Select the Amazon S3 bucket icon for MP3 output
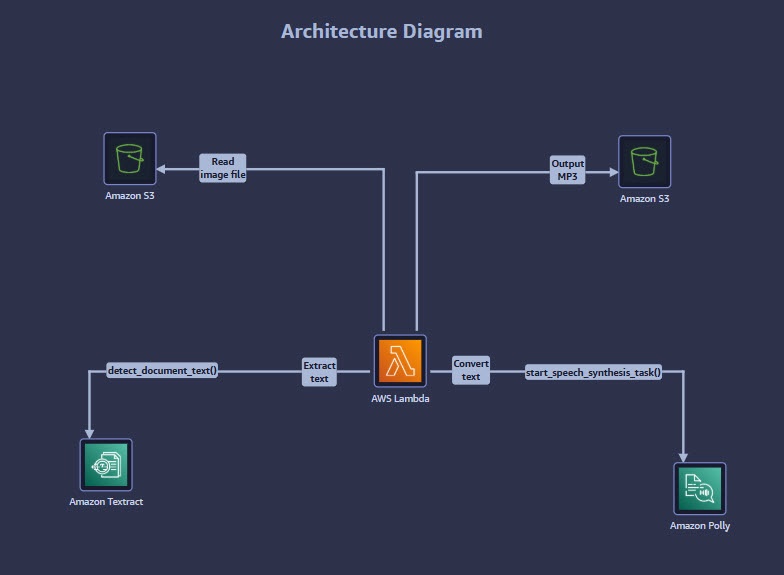 click(x=644, y=162)
